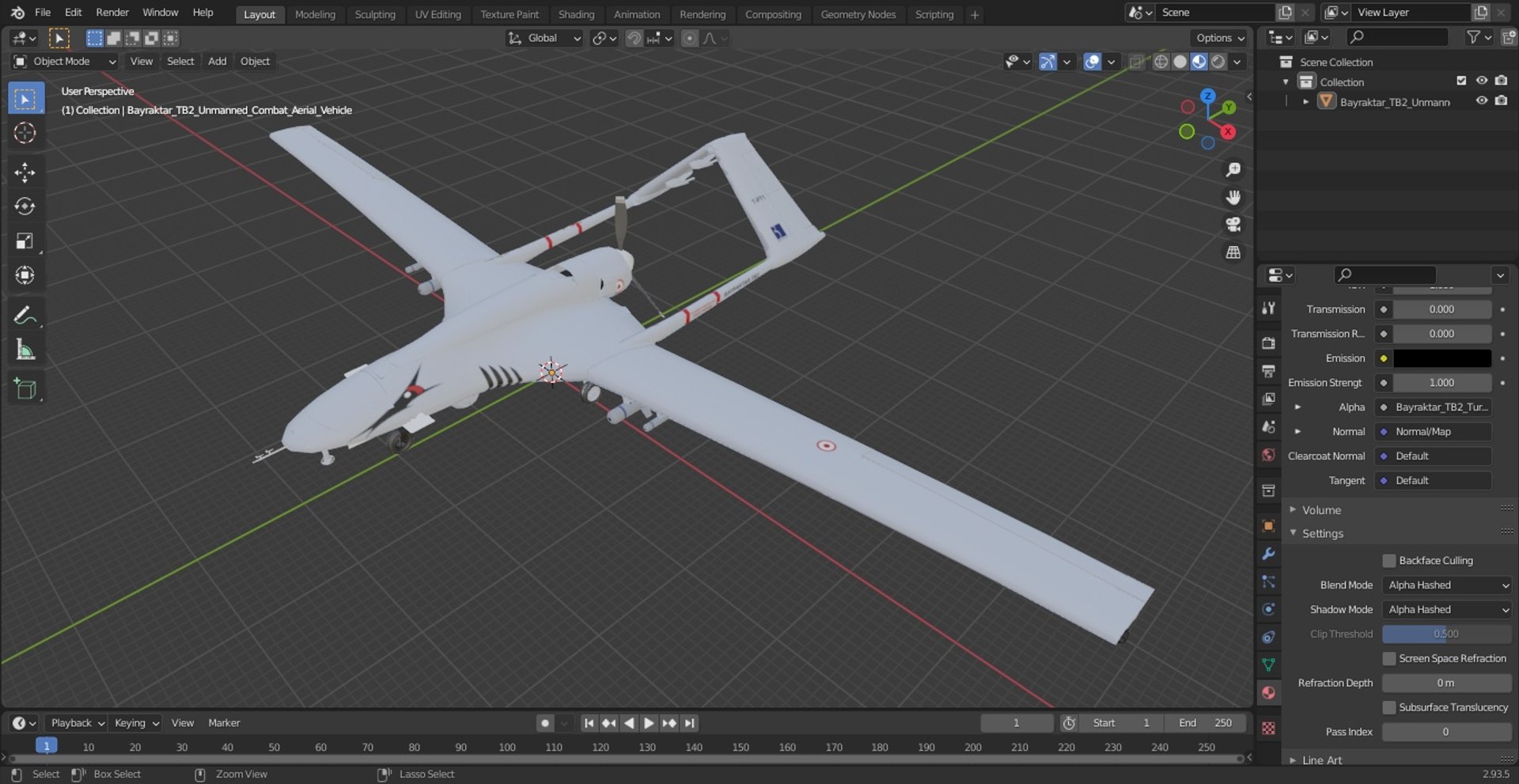Open the Material properties tab
Image resolution: width=1519 pixels, height=784 pixels.
(1268, 693)
